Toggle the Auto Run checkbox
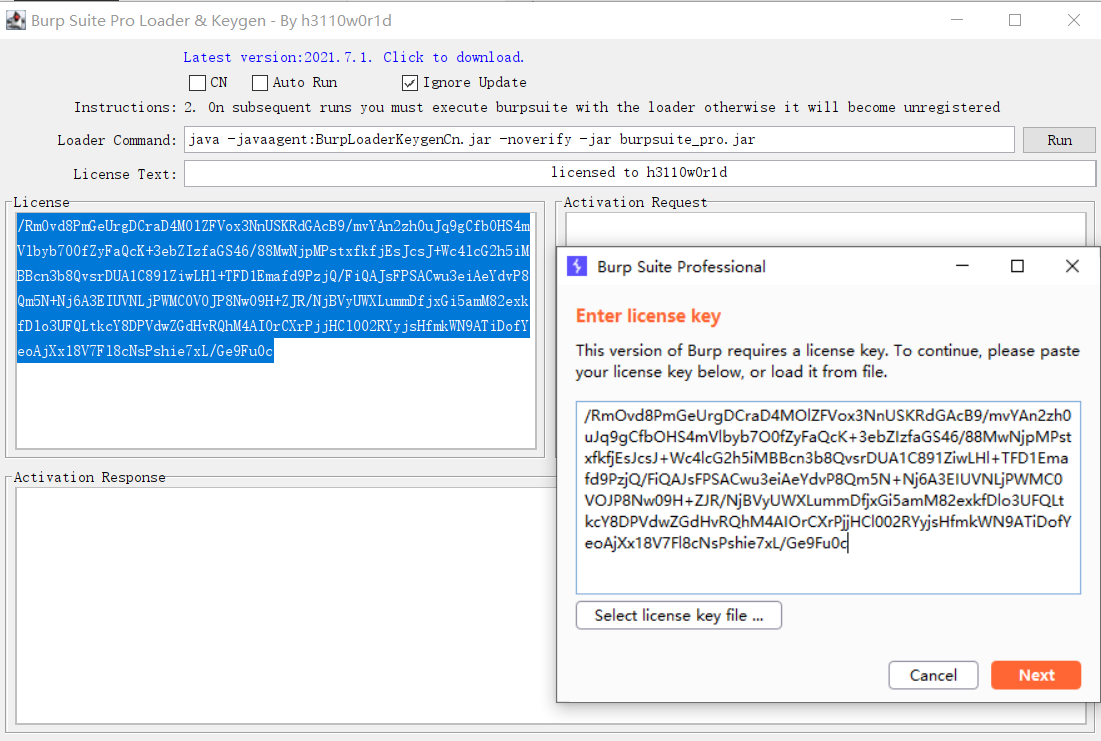Image resolution: width=1101 pixels, height=741 pixels. 260,83
